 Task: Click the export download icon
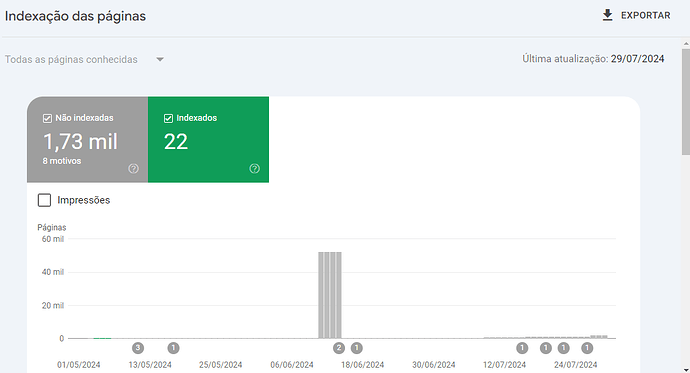[607, 15]
